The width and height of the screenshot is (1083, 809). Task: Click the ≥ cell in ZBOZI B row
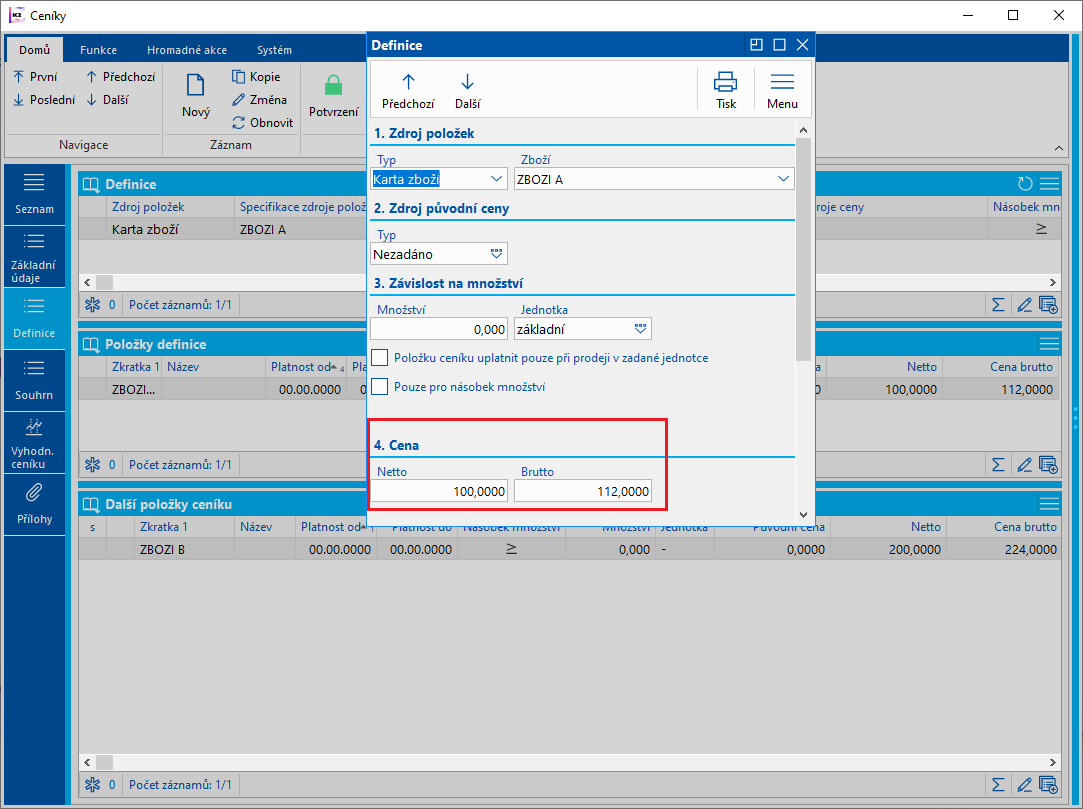tap(511, 549)
